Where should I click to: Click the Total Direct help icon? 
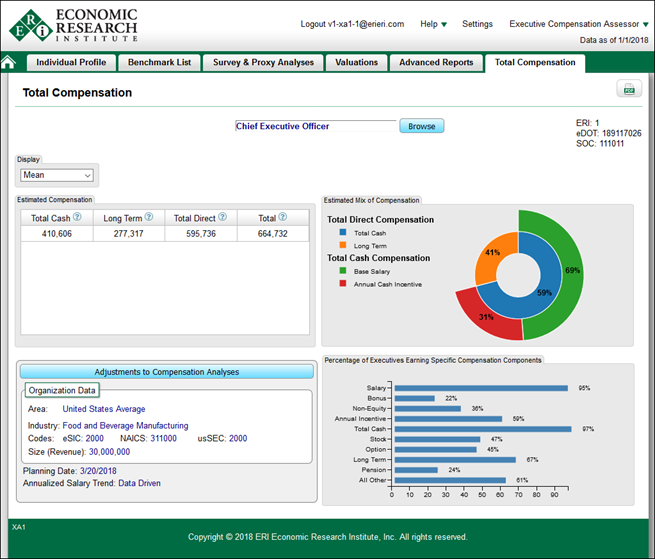click(222, 217)
